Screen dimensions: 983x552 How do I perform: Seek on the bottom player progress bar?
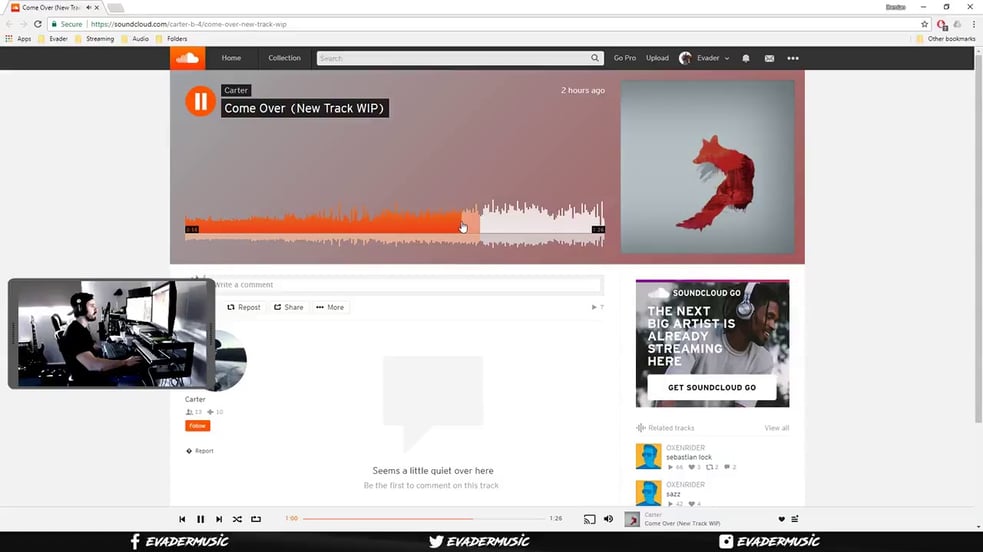pos(423,519)
